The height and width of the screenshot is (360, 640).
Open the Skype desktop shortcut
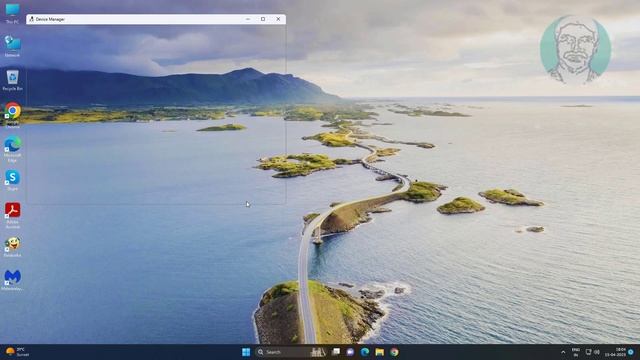tap(12, 180)
